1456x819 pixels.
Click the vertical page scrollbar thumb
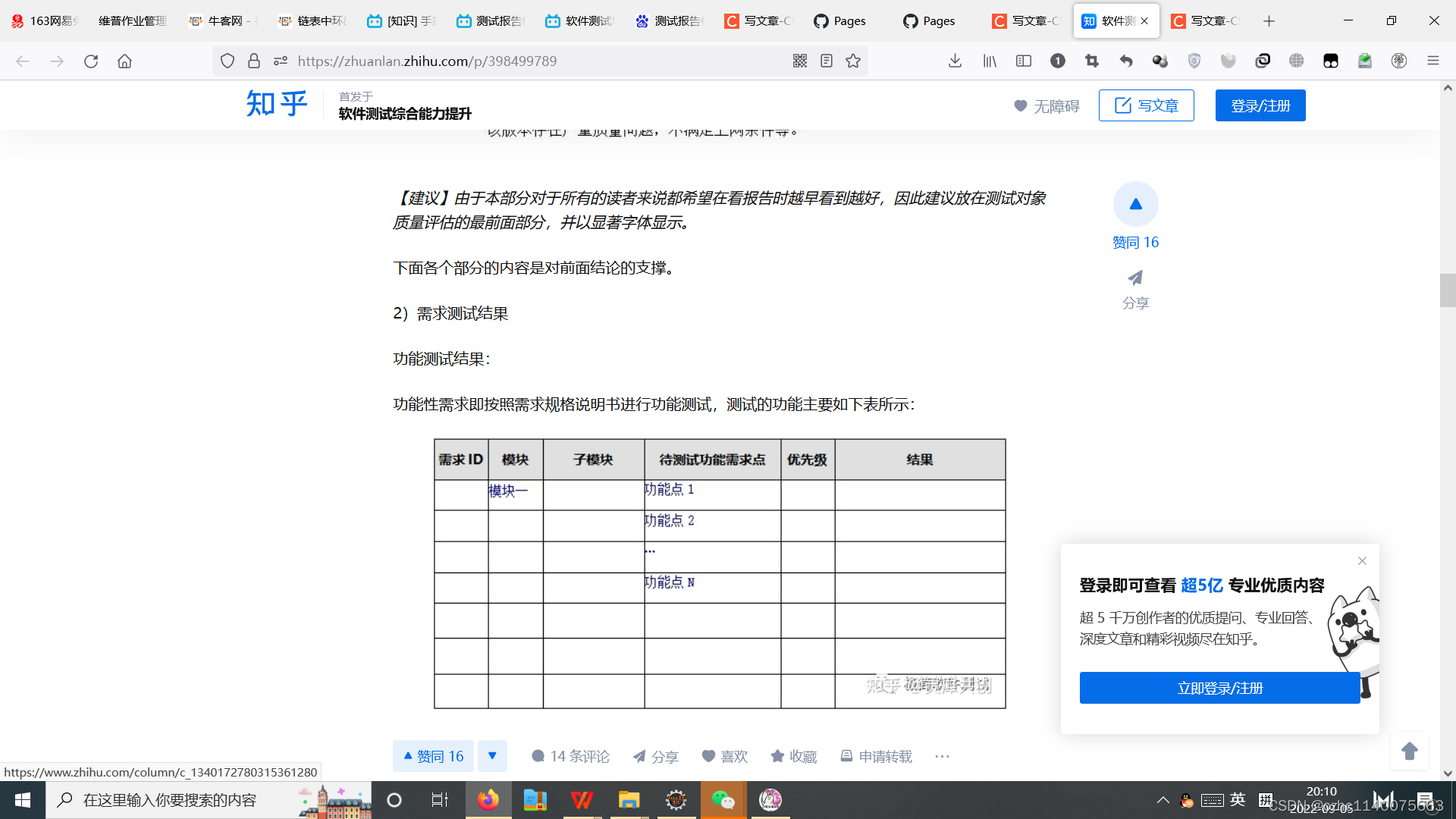click(x=1447, y=290)
